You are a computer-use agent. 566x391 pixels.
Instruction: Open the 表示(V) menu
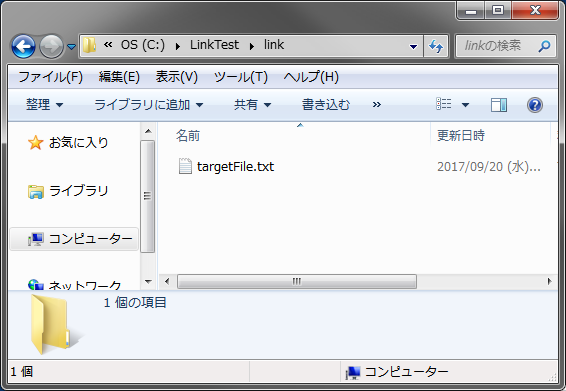[x=177, y=77]
